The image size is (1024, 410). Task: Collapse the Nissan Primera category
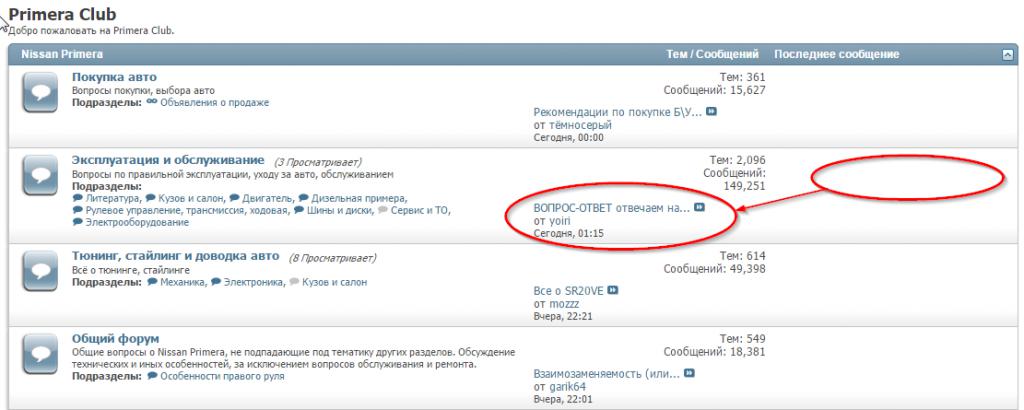click(x=1008, y=55)
